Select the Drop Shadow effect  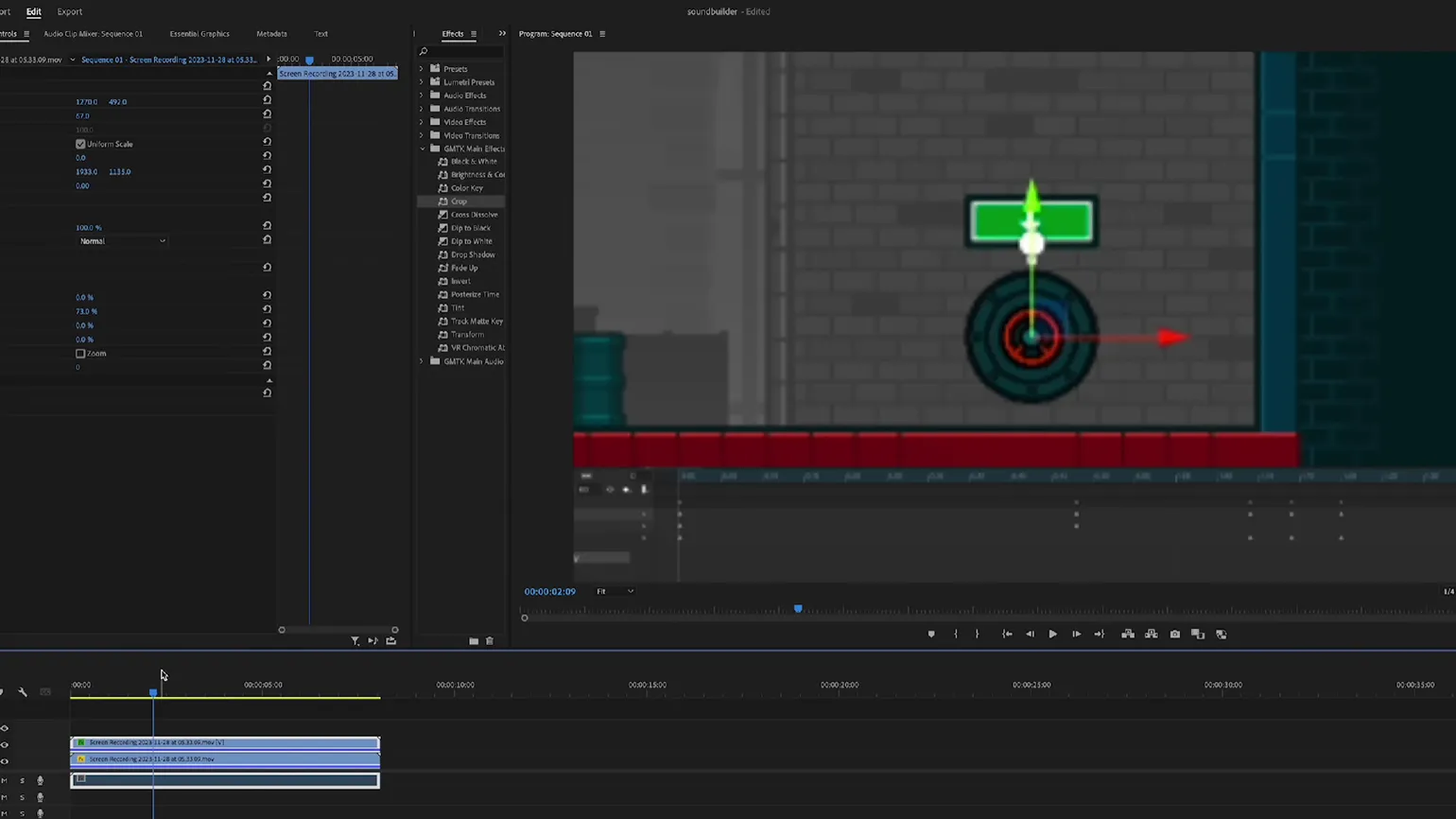coord(473,254)
